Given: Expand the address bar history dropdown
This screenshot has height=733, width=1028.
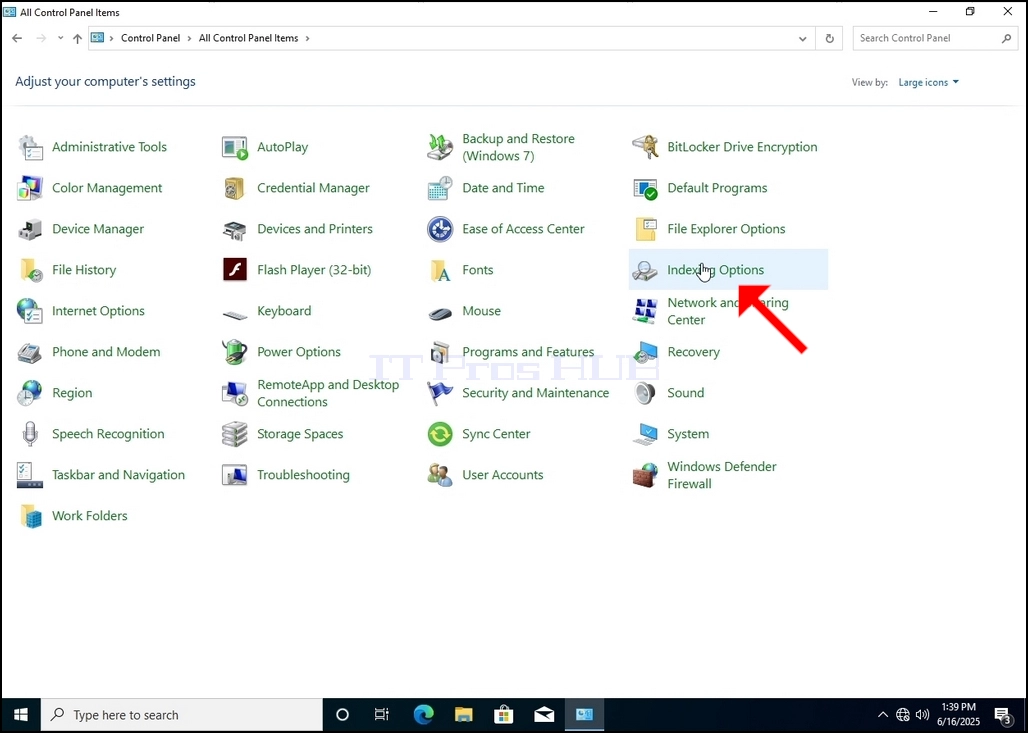Looking at the screenshot, I should click(x=802, y=39).
